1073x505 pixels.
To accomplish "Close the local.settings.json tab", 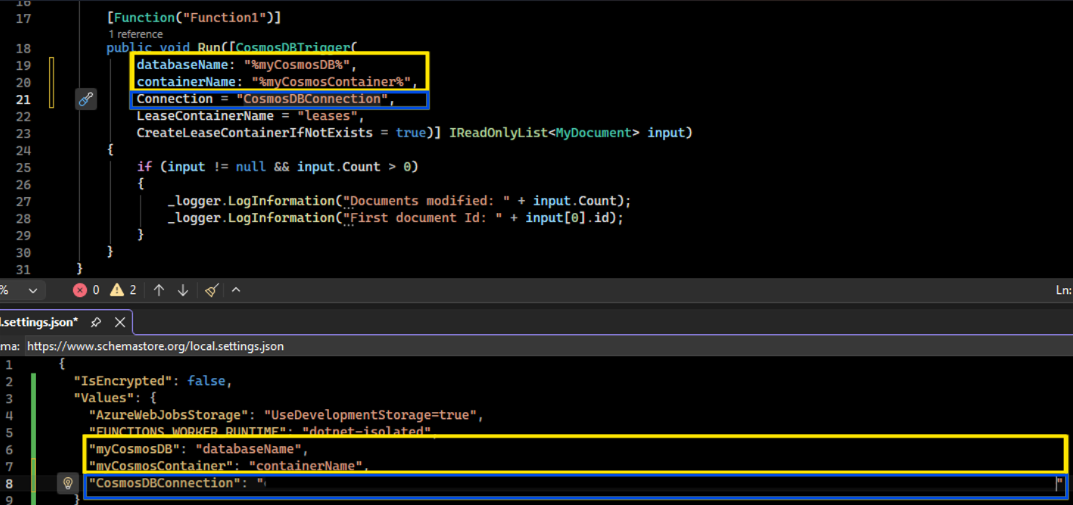I will point(119,323).
